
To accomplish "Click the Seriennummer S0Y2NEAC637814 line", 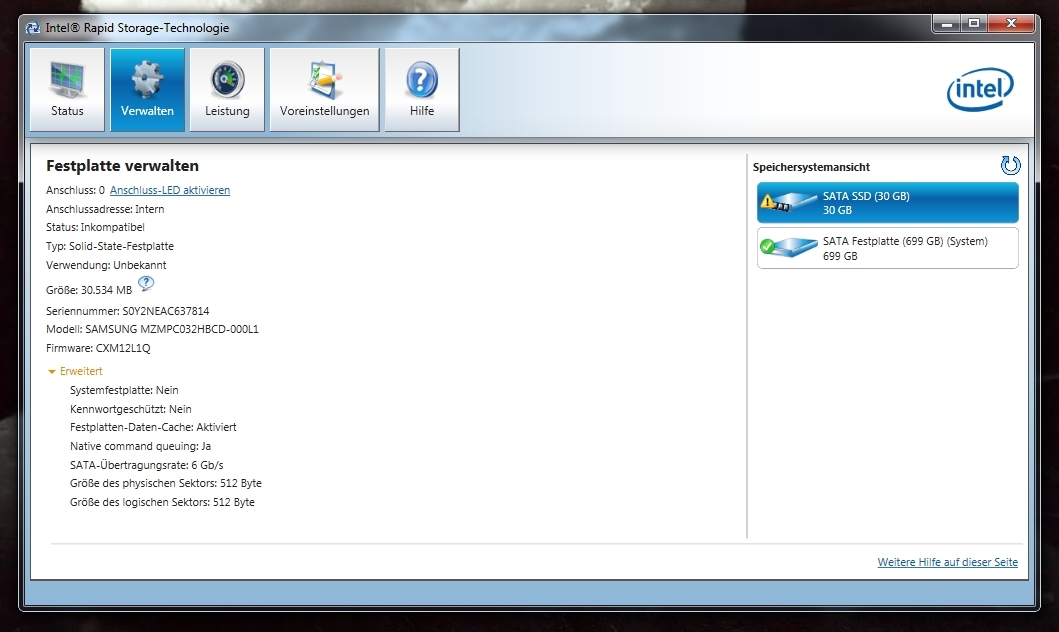I will 128,311.
